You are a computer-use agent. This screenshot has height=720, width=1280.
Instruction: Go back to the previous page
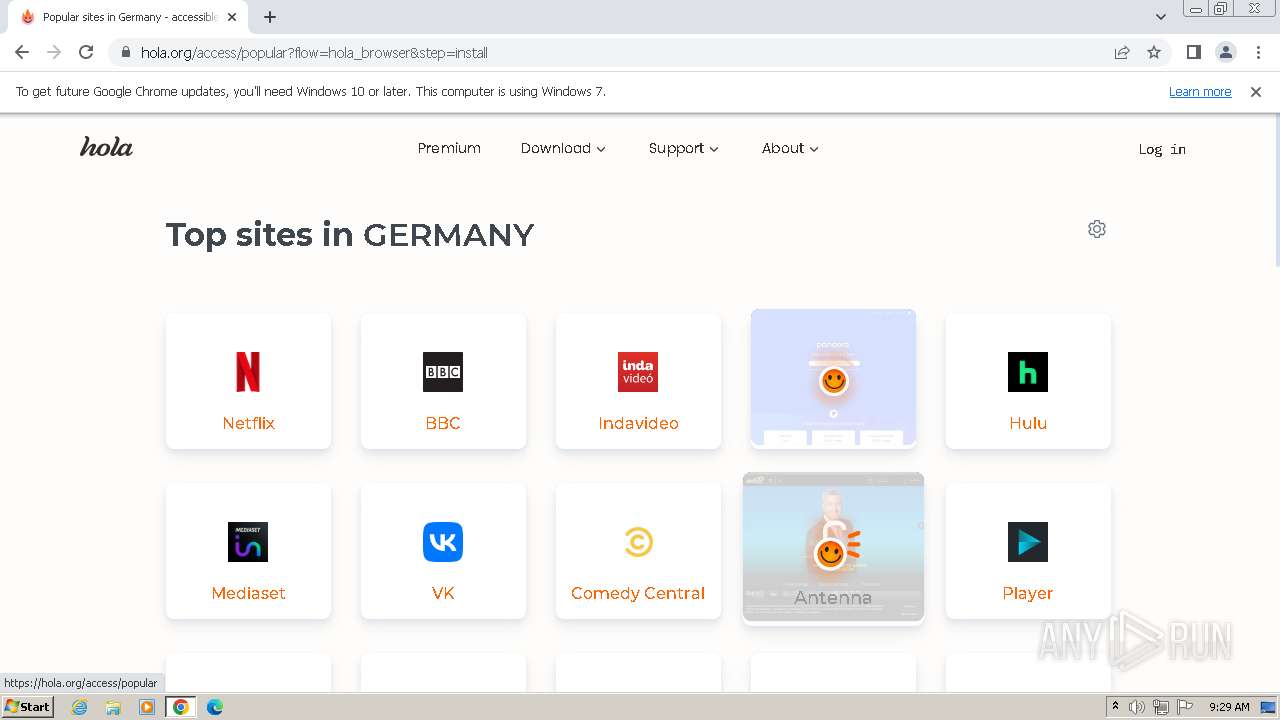tap(22, 52)
